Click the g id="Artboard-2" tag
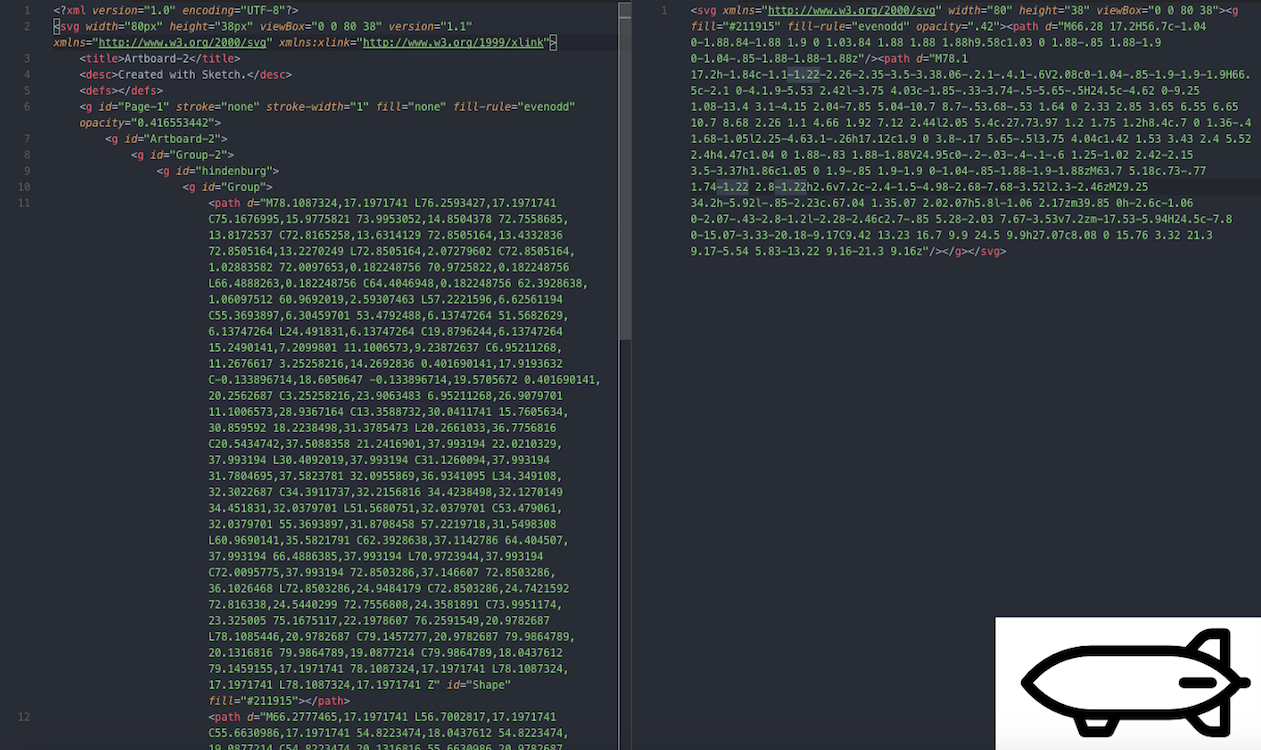This screenshot has height=750, width=1261. point(166,137)
